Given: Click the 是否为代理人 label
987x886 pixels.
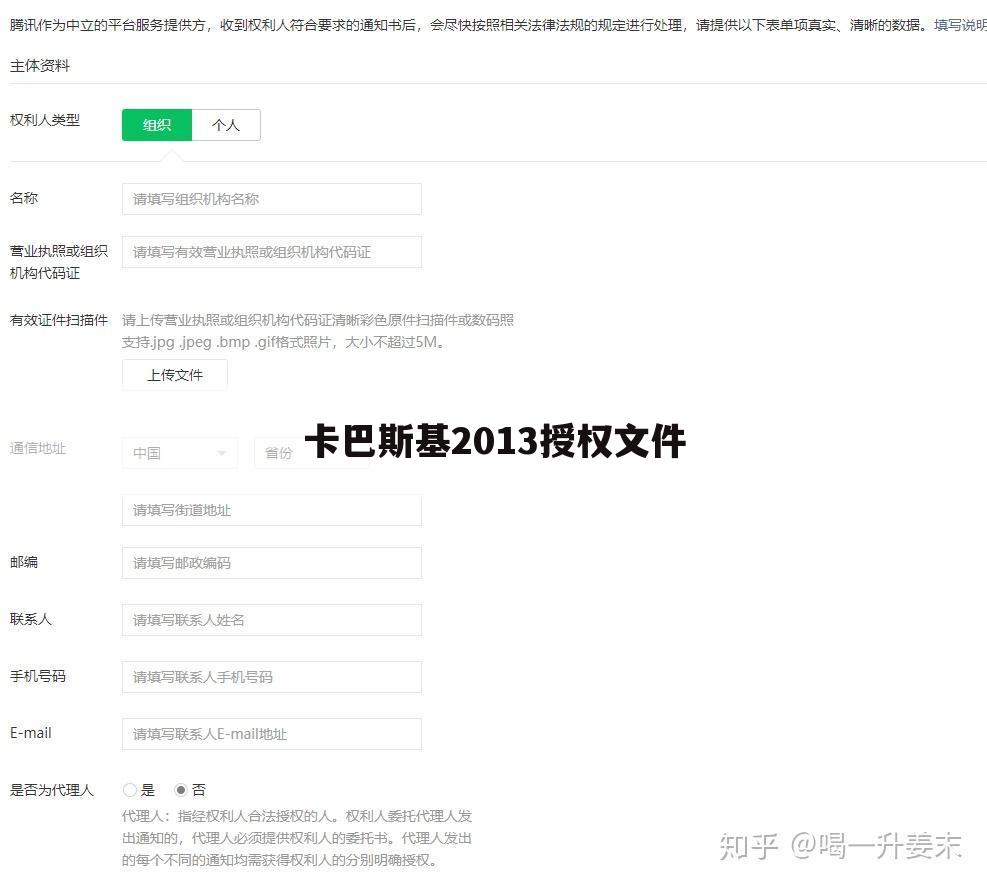Looking at the screenshot, I should [x=52, y=790].
